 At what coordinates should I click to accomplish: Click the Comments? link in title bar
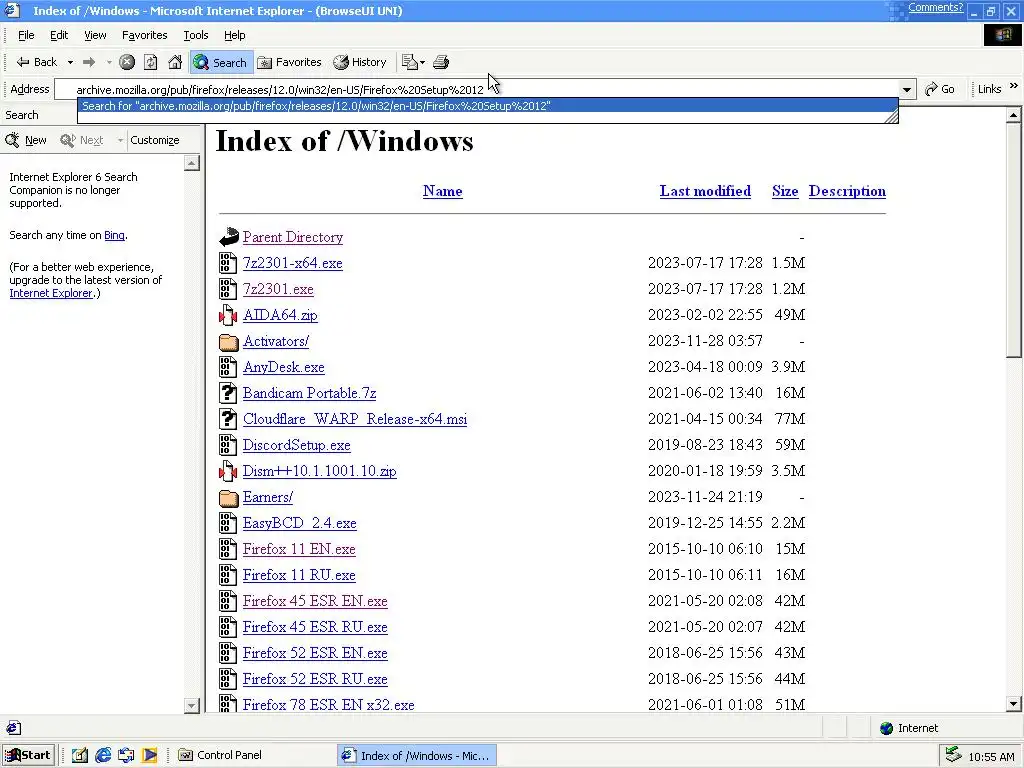click(x=935, y=7)
